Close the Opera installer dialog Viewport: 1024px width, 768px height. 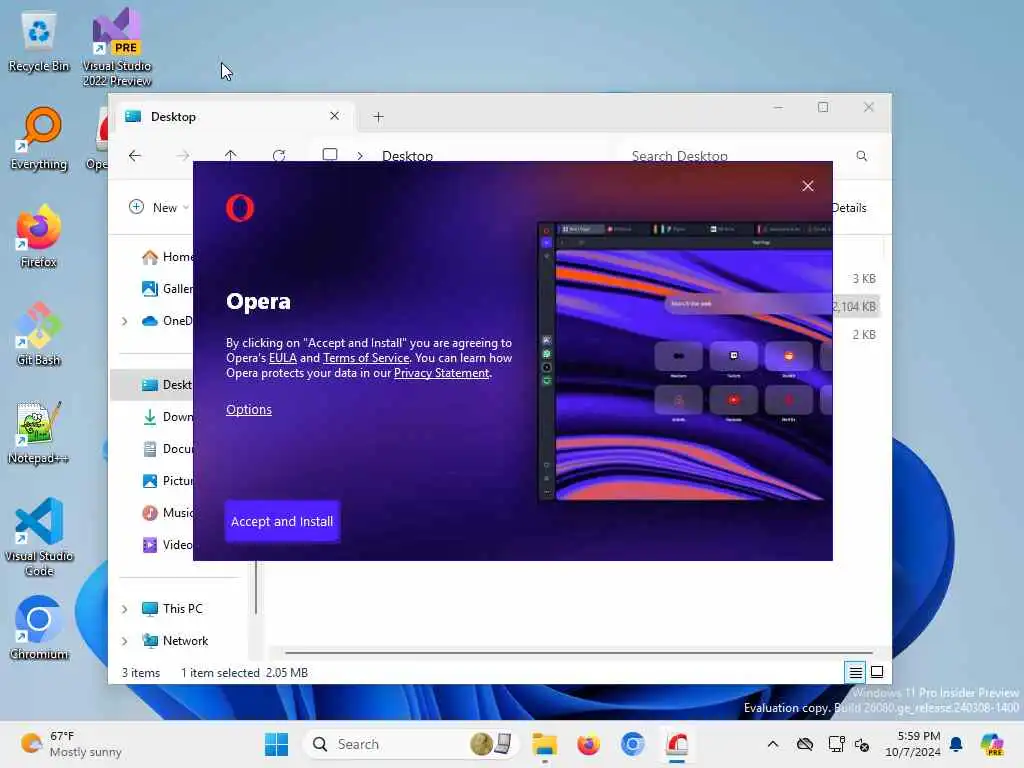(x=808, y=186)
